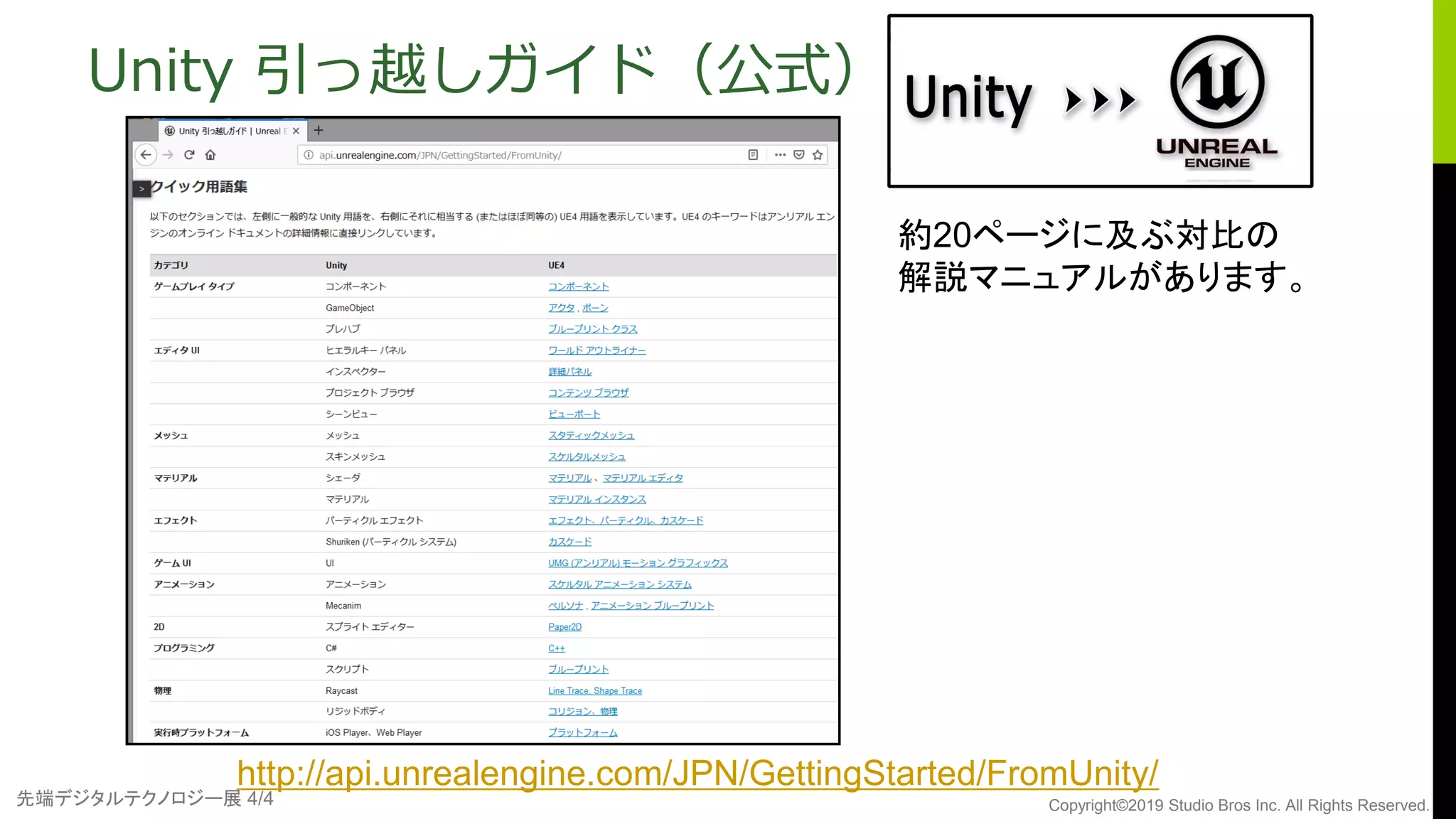Open the Line Trace, Shape Trace link
Image resolution: width=1456 pixels, height=819 pixels.
(594, 690)
